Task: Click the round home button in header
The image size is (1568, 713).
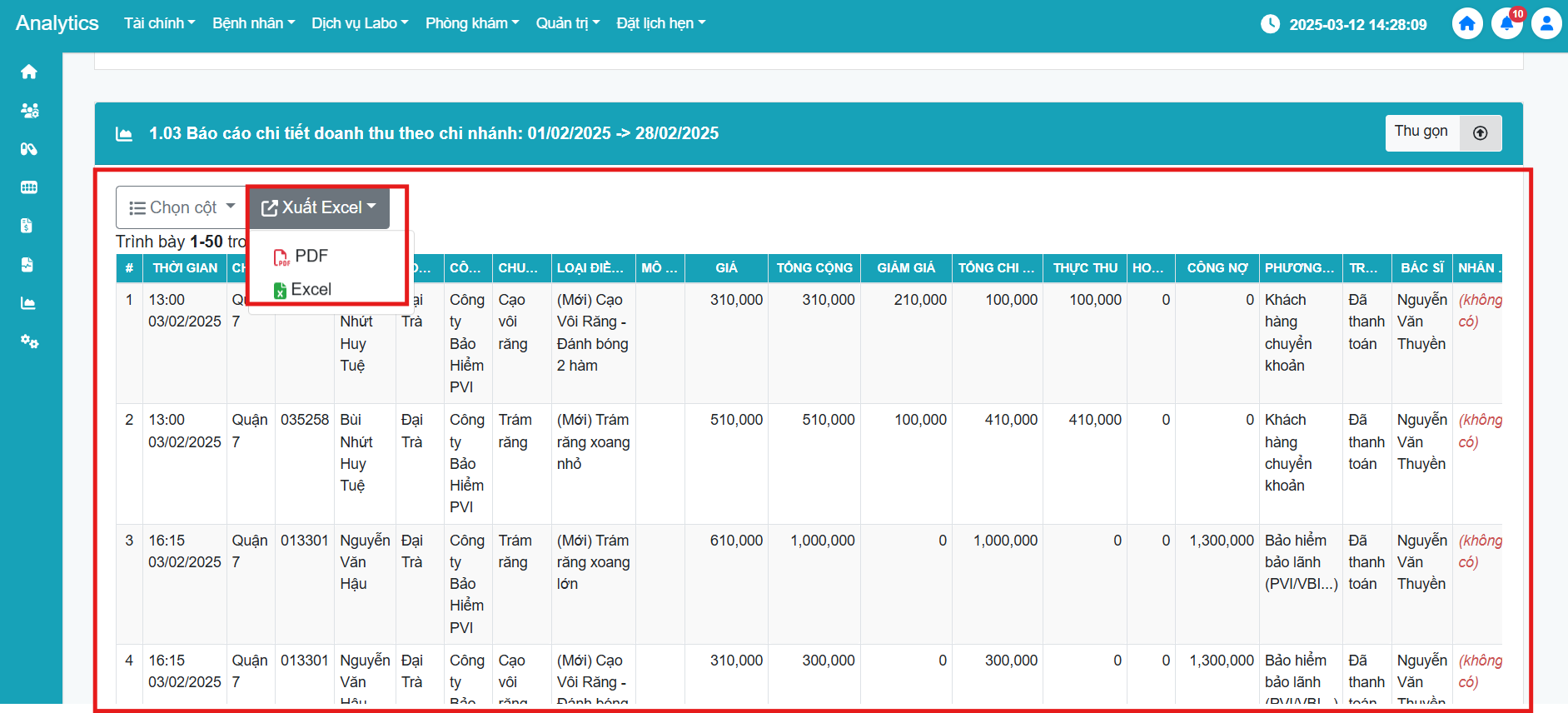Action: [1467, 23]
